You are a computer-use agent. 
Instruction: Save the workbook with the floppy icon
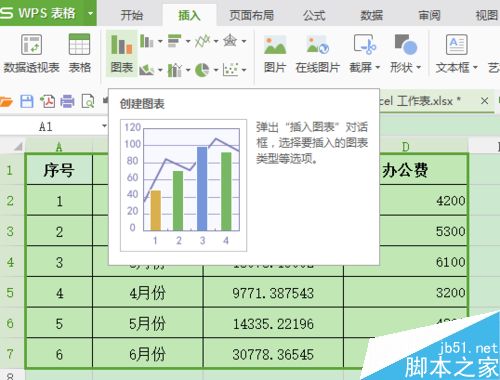click(27, 101)
